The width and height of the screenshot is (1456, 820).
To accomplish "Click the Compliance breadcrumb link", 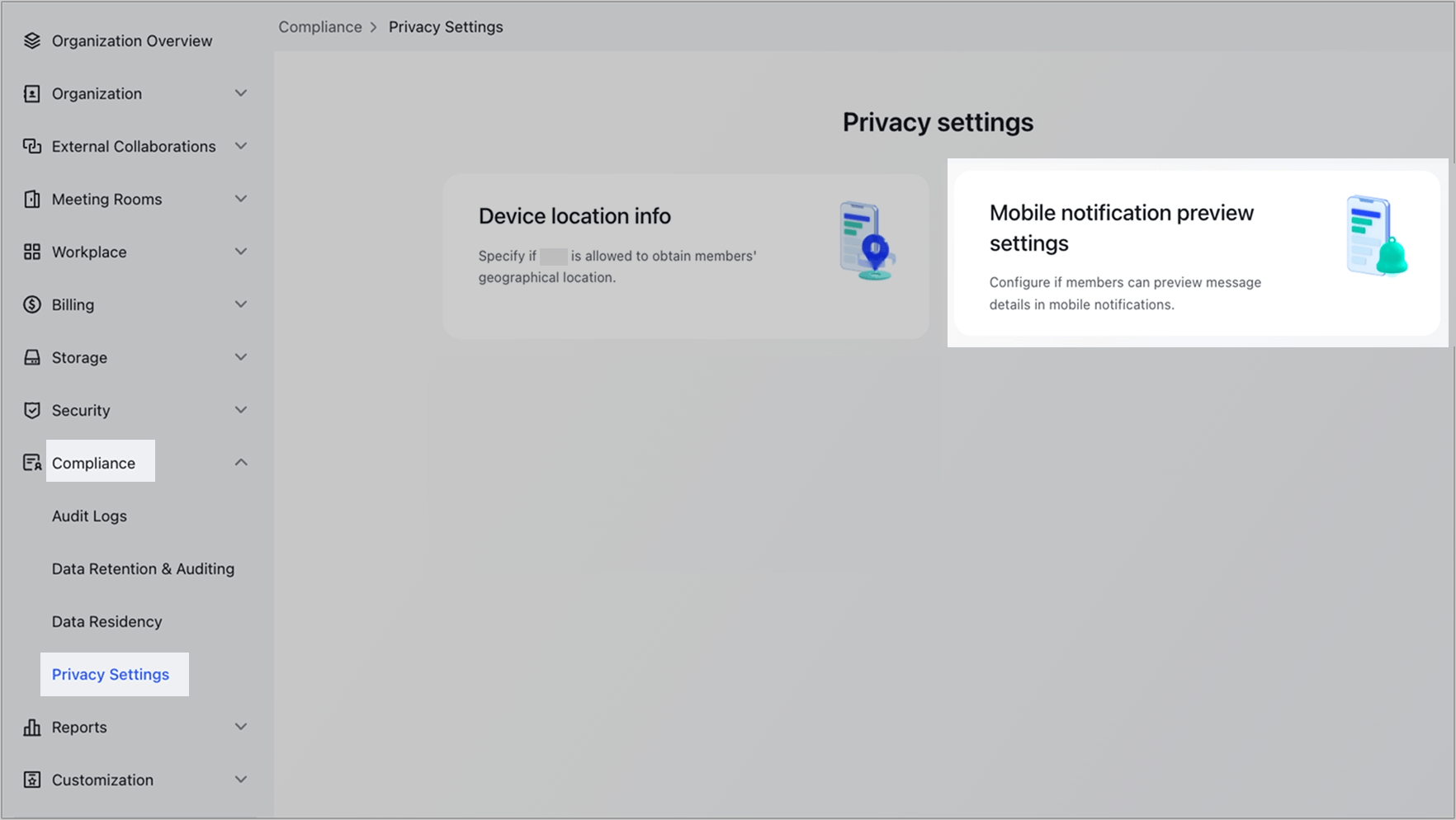I will tap(320, 26).
